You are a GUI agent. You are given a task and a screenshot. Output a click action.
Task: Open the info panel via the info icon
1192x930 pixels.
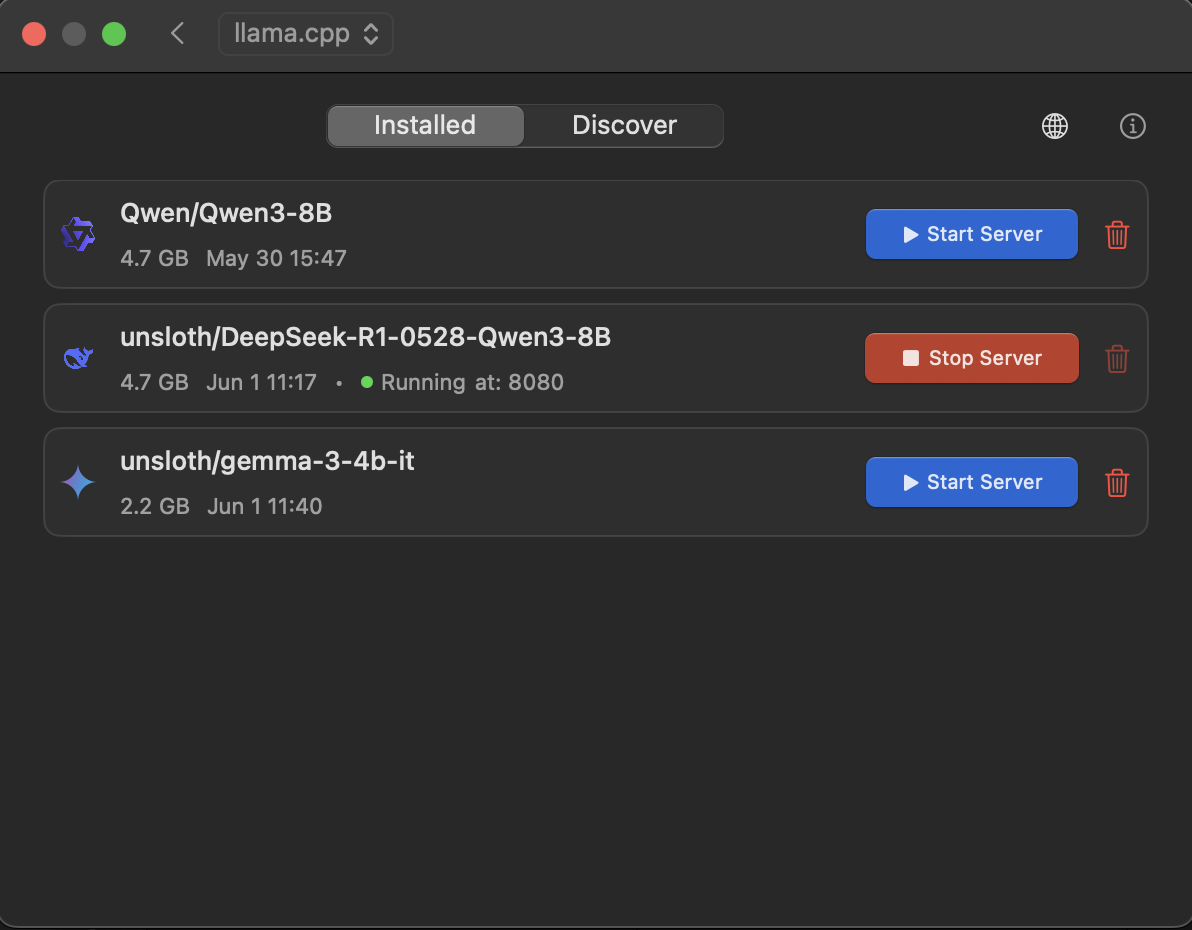click(x=1132, y=126)
